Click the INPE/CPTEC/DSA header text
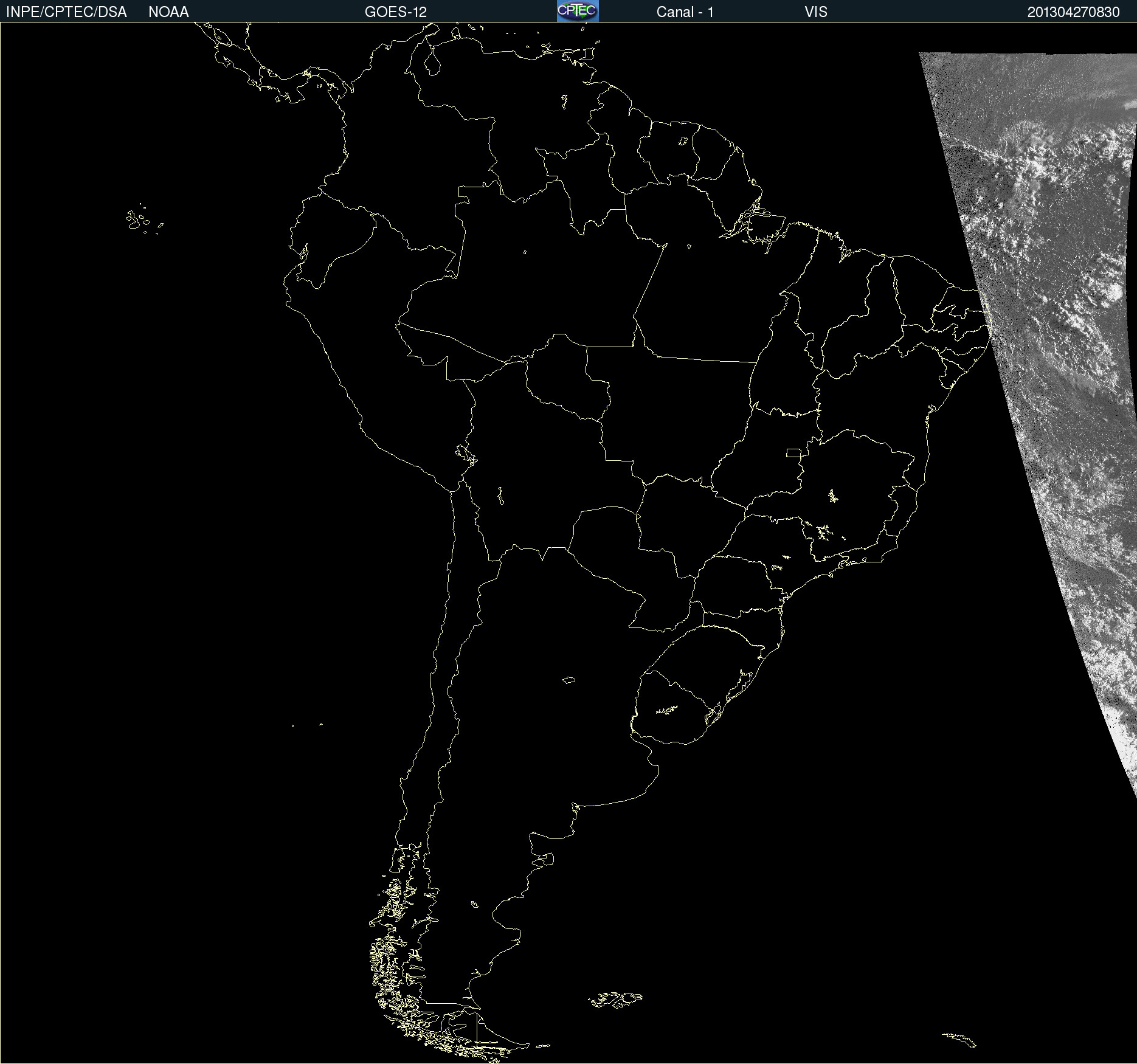 click(x=66, y=12)
